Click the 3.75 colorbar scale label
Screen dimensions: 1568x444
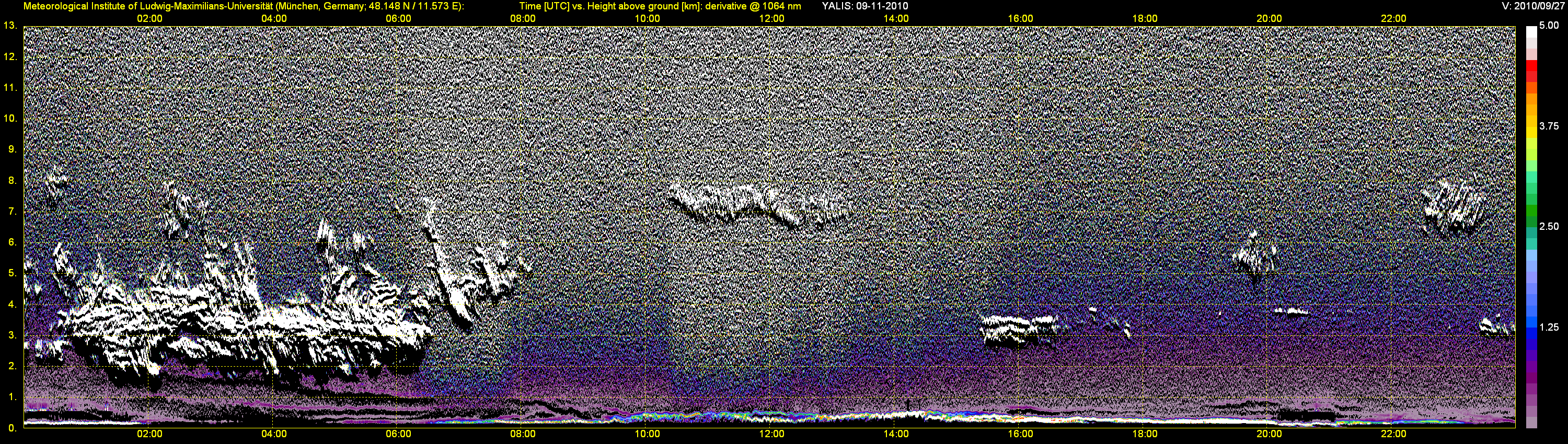(x=1550, y=126)
